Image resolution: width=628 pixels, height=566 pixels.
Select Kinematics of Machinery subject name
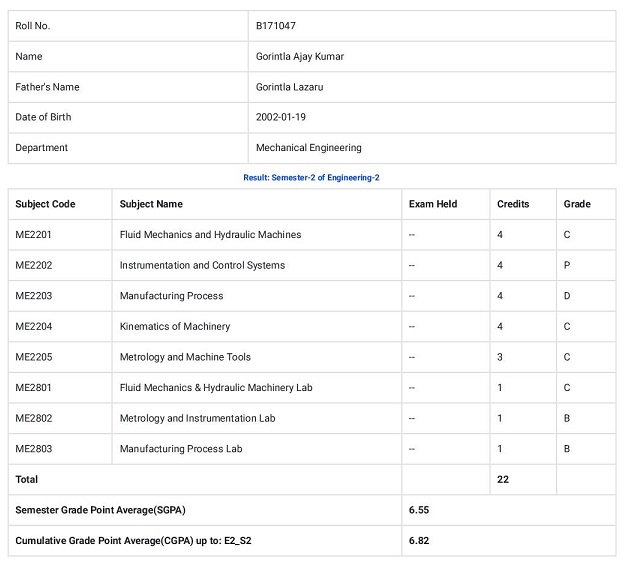(x=175, y=326)
